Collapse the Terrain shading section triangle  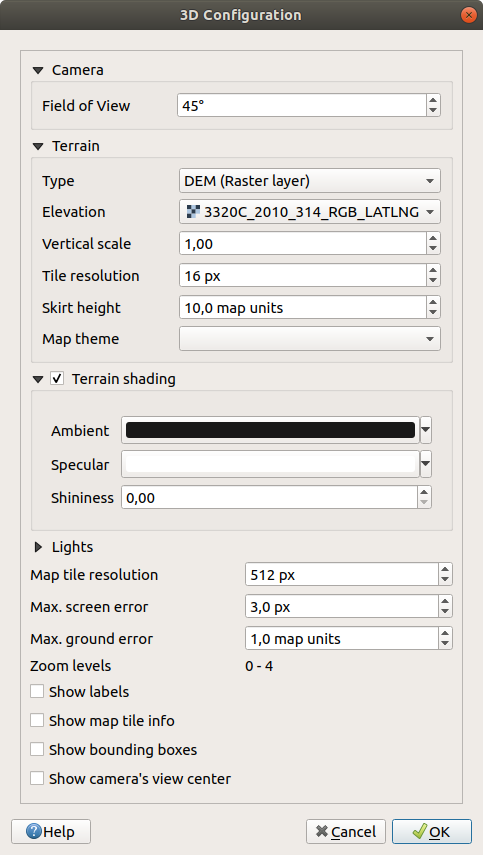click(38, 379)
